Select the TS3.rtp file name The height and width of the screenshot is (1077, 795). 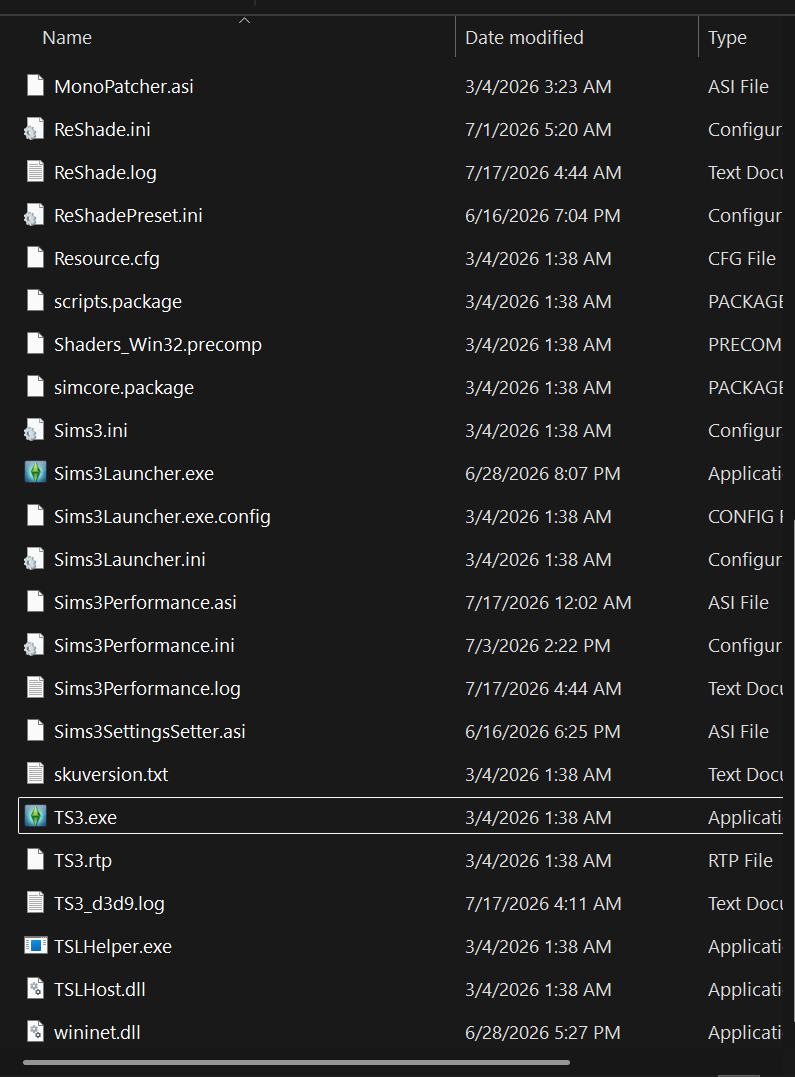coord(82,861)
